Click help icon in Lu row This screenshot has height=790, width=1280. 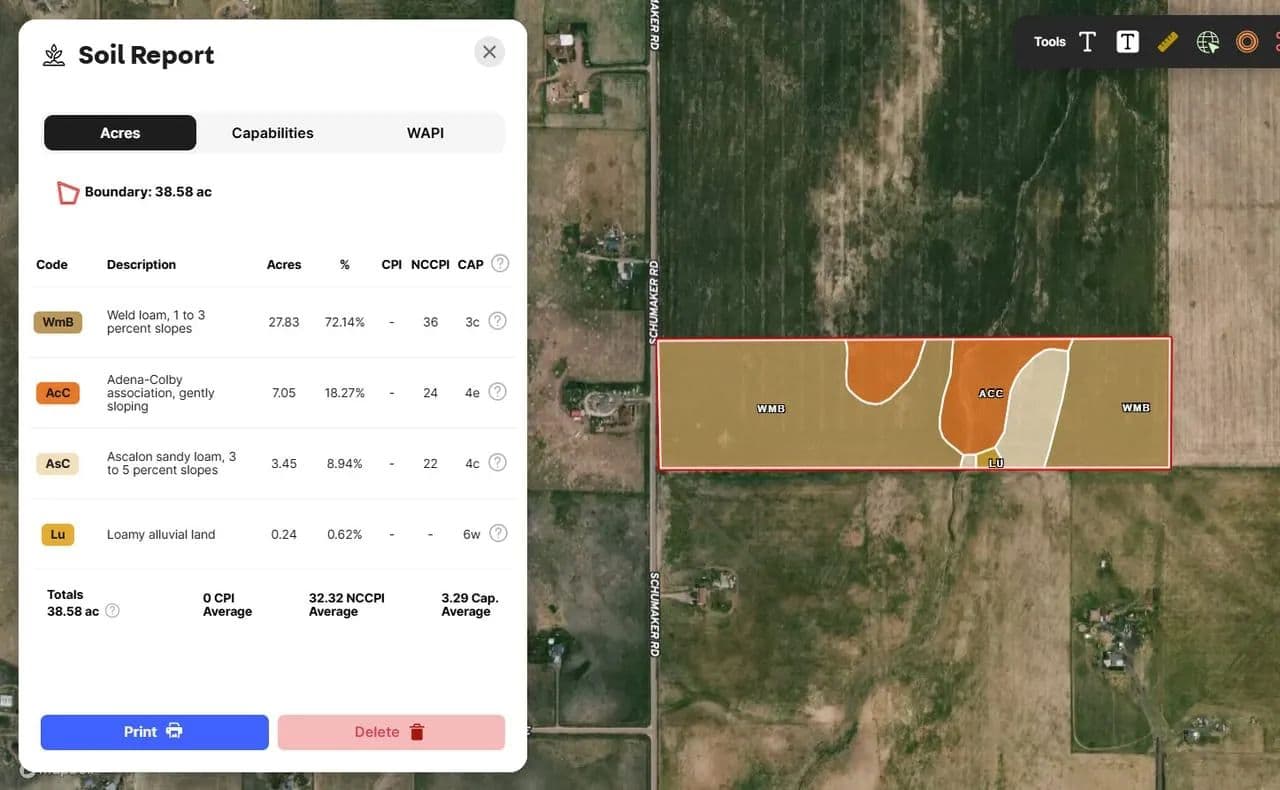pos(497,534)
